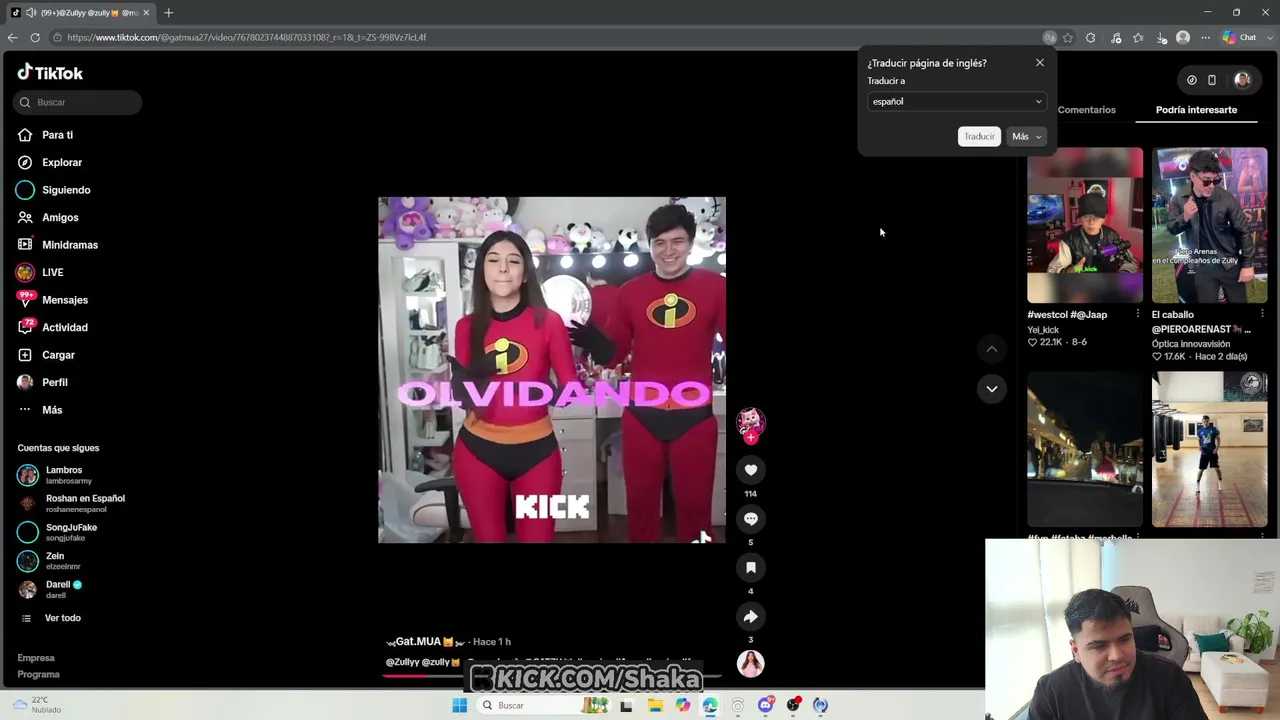Click the TikTok logo

tap(50, 73)
